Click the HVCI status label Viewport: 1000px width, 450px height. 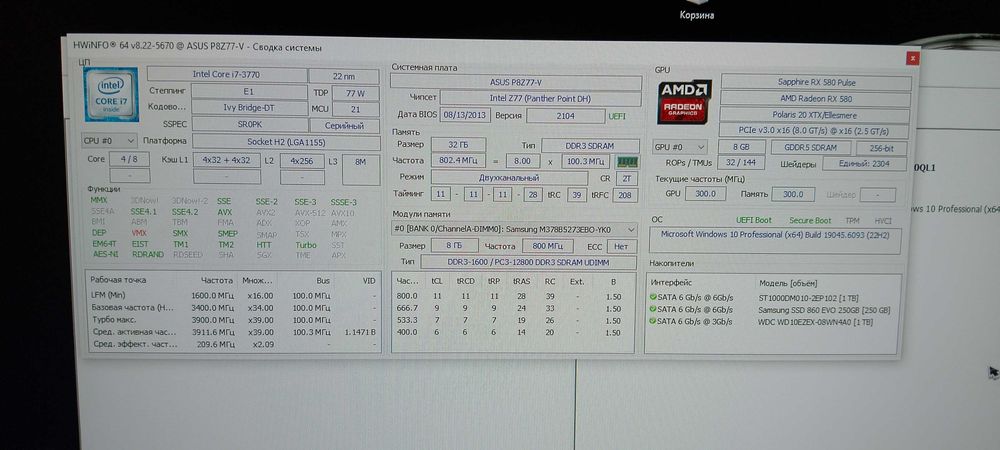point(883,221)
